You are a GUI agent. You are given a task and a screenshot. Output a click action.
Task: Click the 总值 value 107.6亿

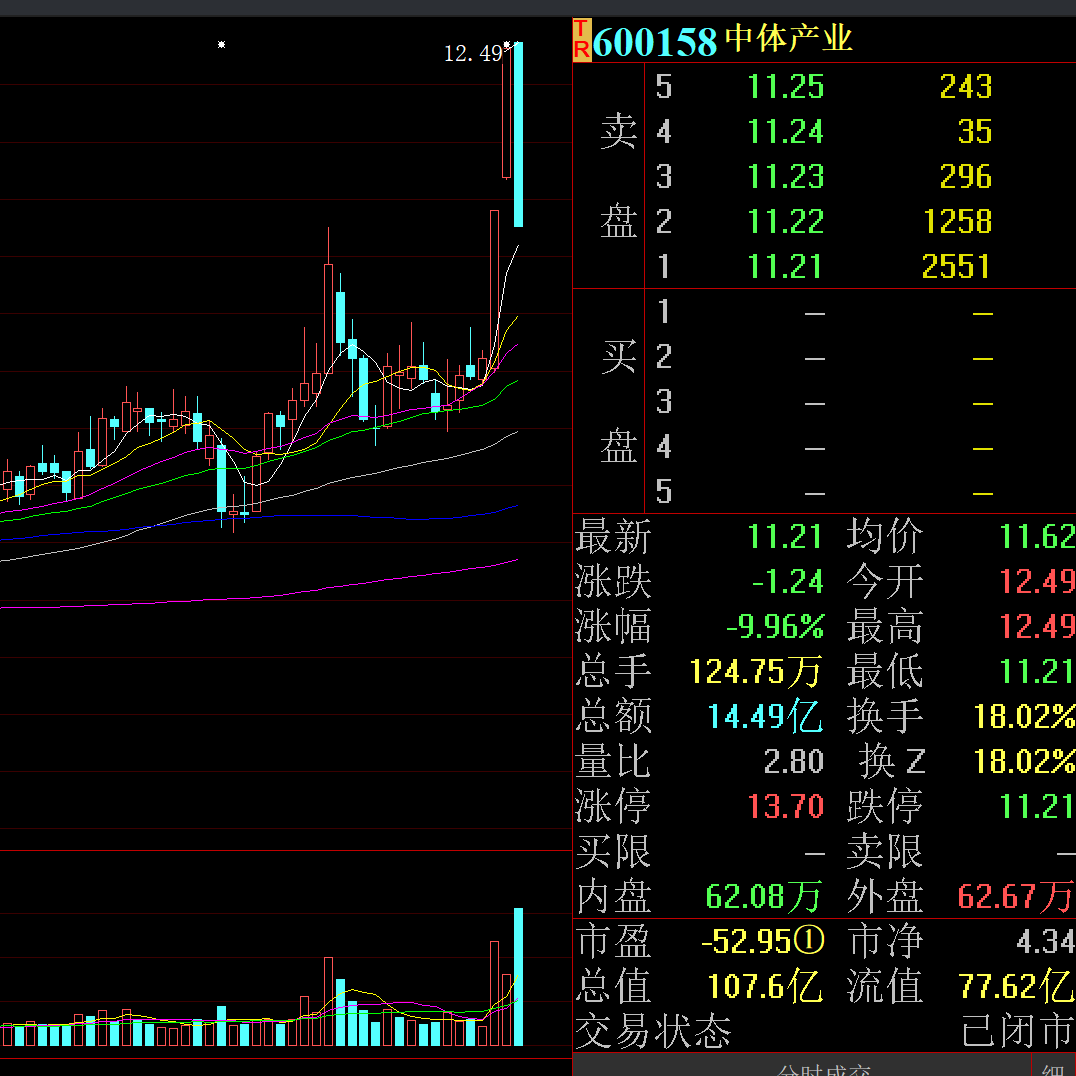[765, 987]
